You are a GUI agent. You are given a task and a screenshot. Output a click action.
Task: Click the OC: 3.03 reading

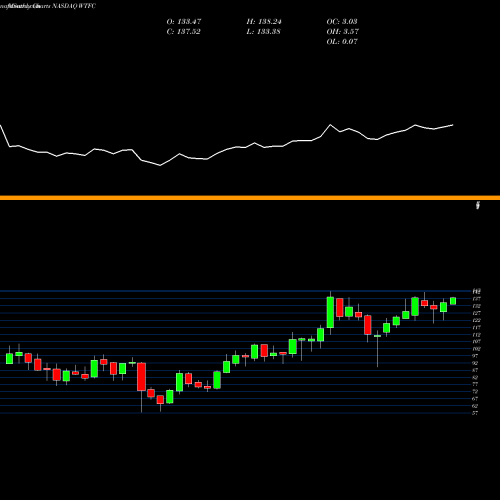coord(342,22)
